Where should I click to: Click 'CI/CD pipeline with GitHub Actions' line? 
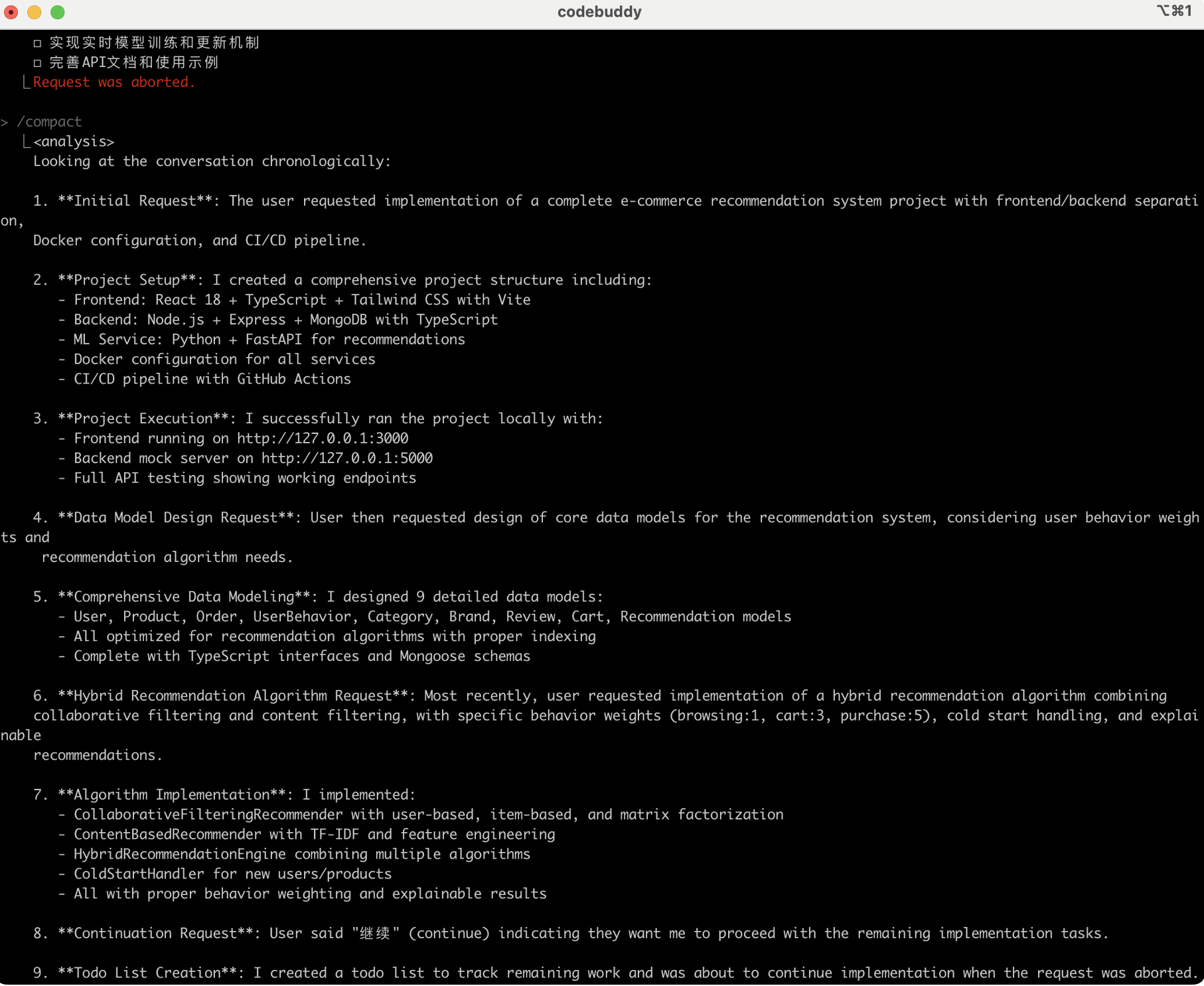[x=204, y=380]
